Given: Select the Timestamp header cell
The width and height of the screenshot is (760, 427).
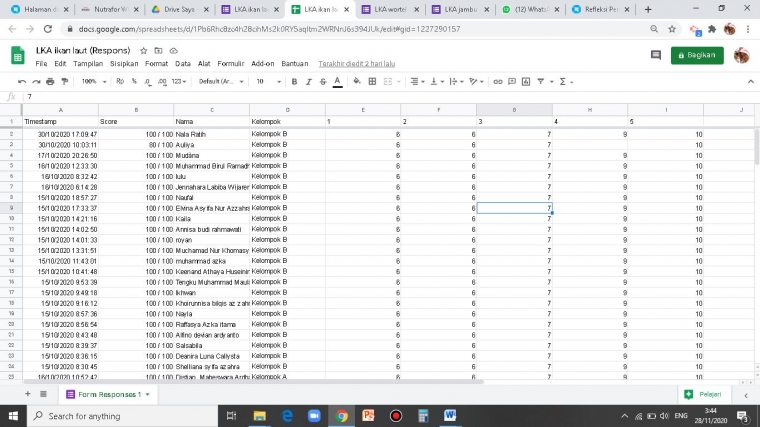Looking at the screenshot, I should (x=61, y=122).
